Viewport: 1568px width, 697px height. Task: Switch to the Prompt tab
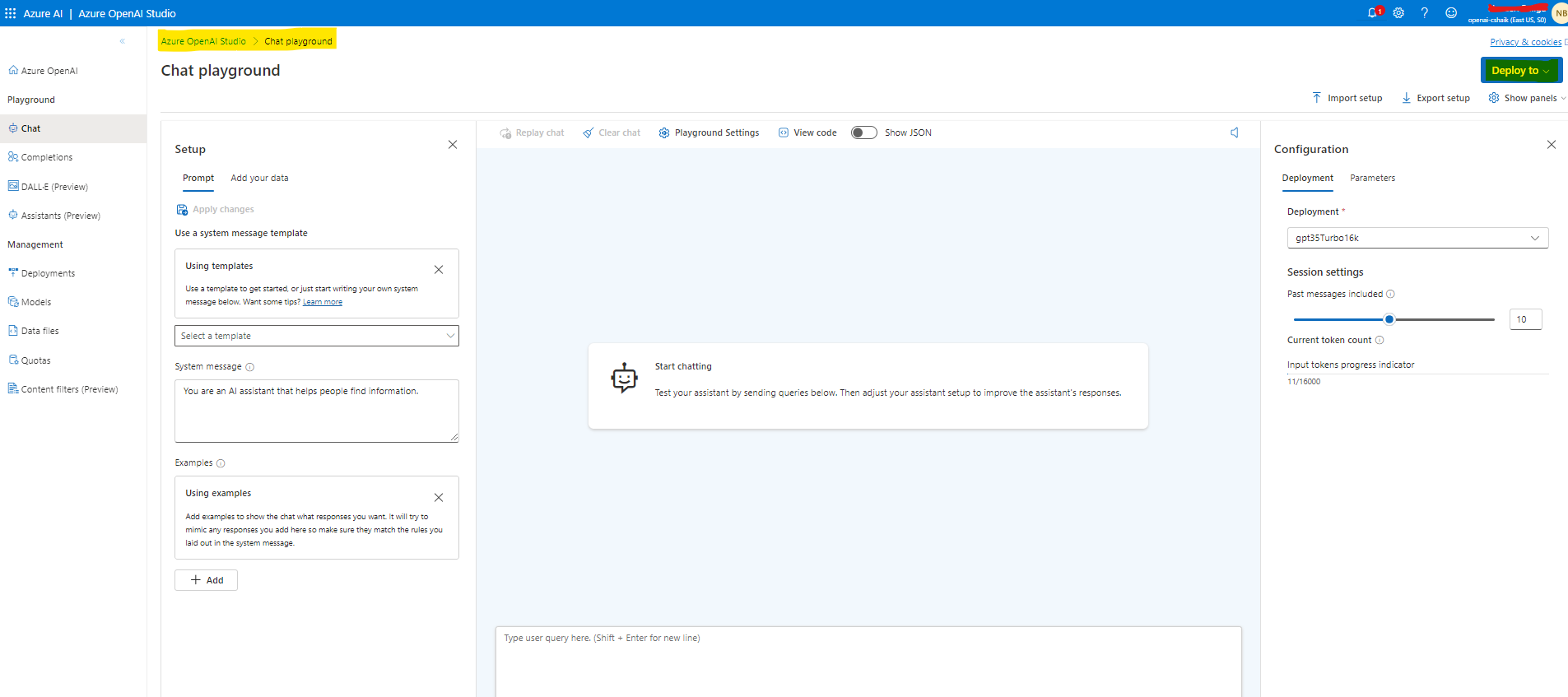[198, 179]
